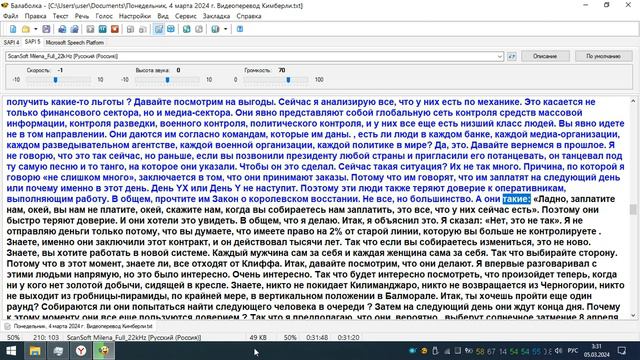This screenshot has width=640, height=360.
Task: Switch to the SAPI 5 tab
Action: click(32, 42)
